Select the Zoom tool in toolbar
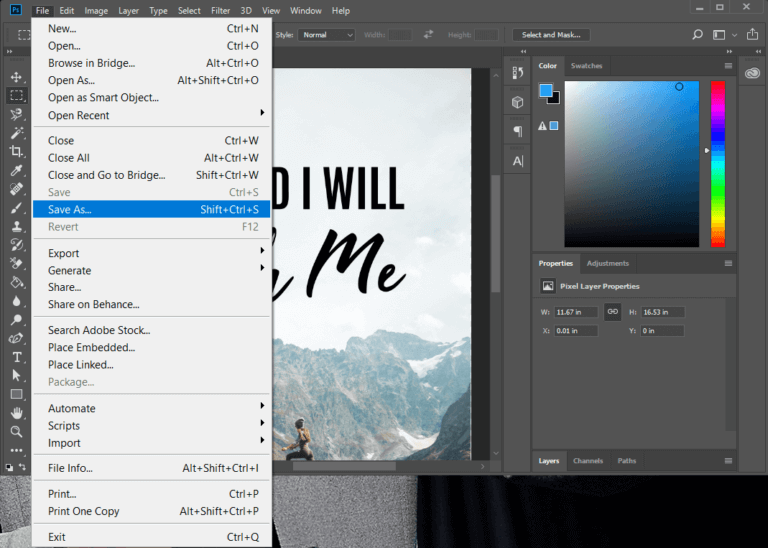Image resolution: width=768 pixels, height=548 pixels. pyautogui.click(x=16, y=431)
